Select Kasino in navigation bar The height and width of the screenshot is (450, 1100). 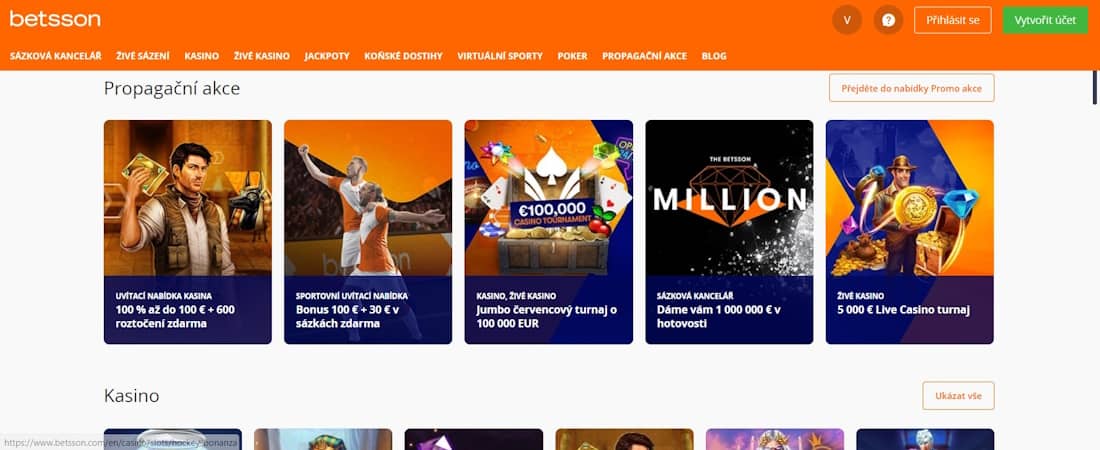[x=201, y=56]
